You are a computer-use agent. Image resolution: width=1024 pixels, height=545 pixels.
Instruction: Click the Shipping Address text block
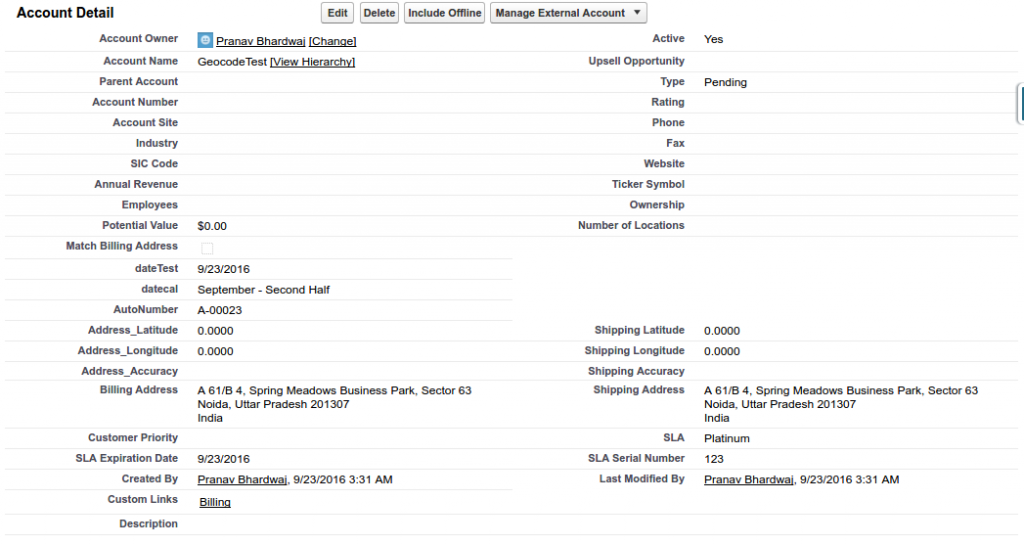coord(840,404)
